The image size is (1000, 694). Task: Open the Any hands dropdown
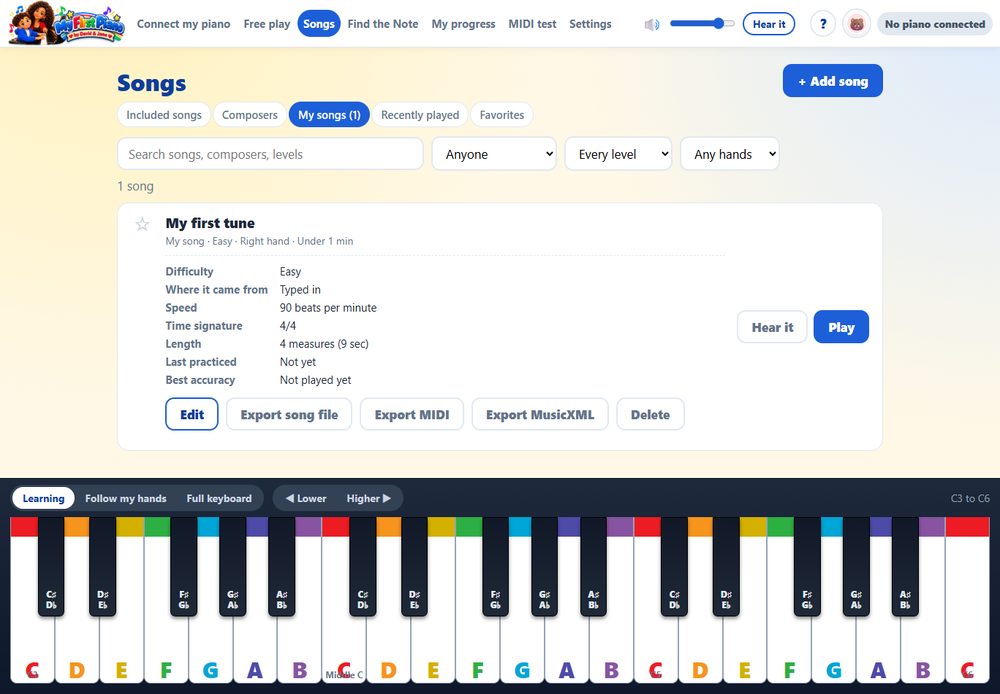tap(730, 154)
